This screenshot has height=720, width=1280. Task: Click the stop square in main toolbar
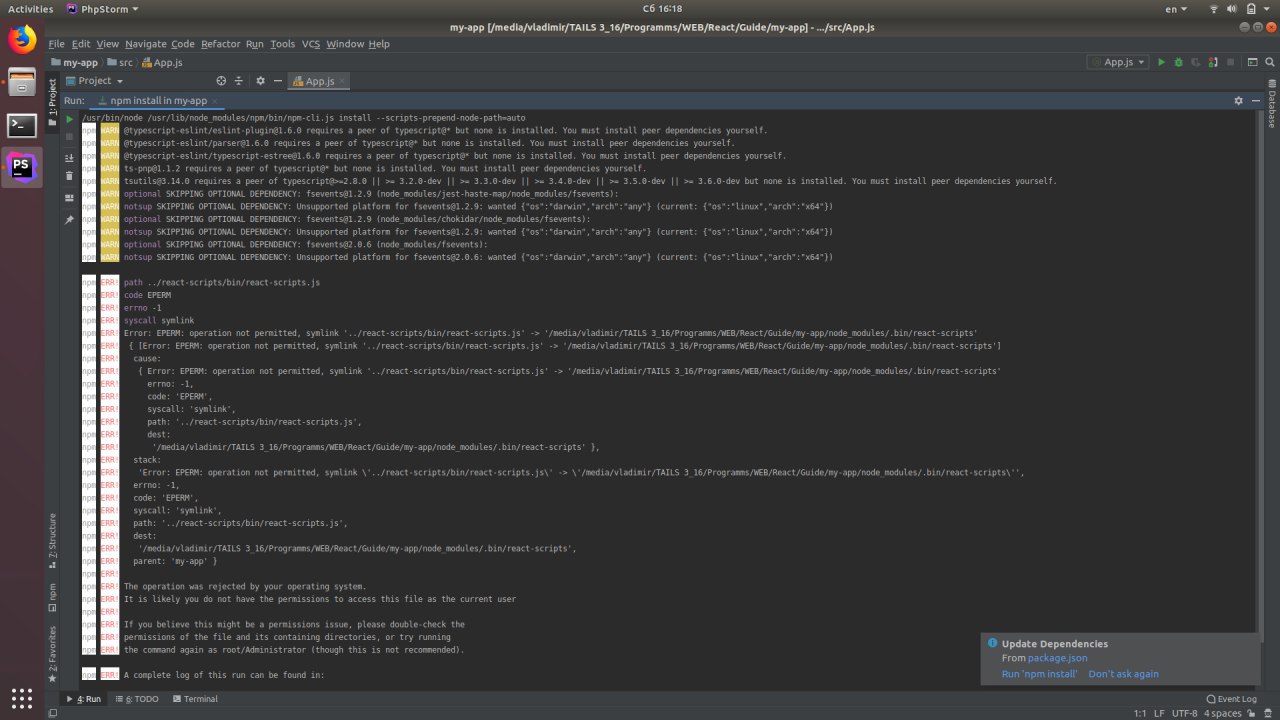(x=1230, y=62)
